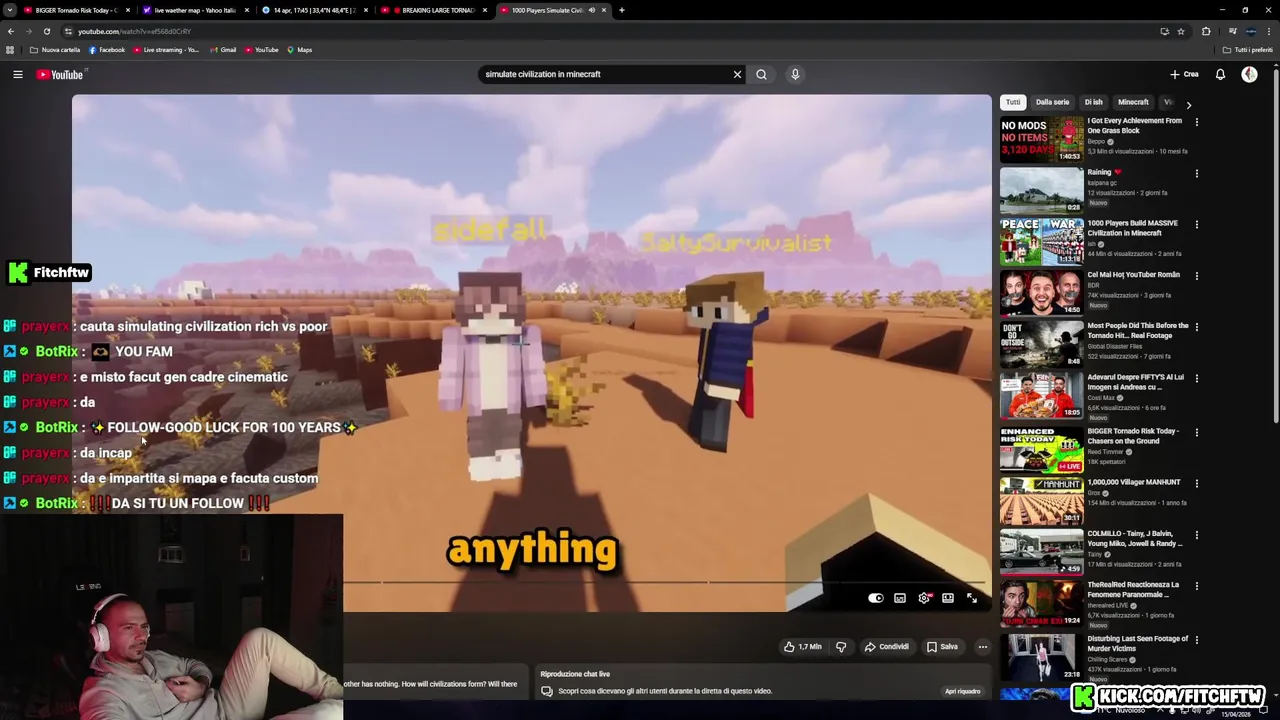Click the youtube.com address bar

(x=600, y=31)
